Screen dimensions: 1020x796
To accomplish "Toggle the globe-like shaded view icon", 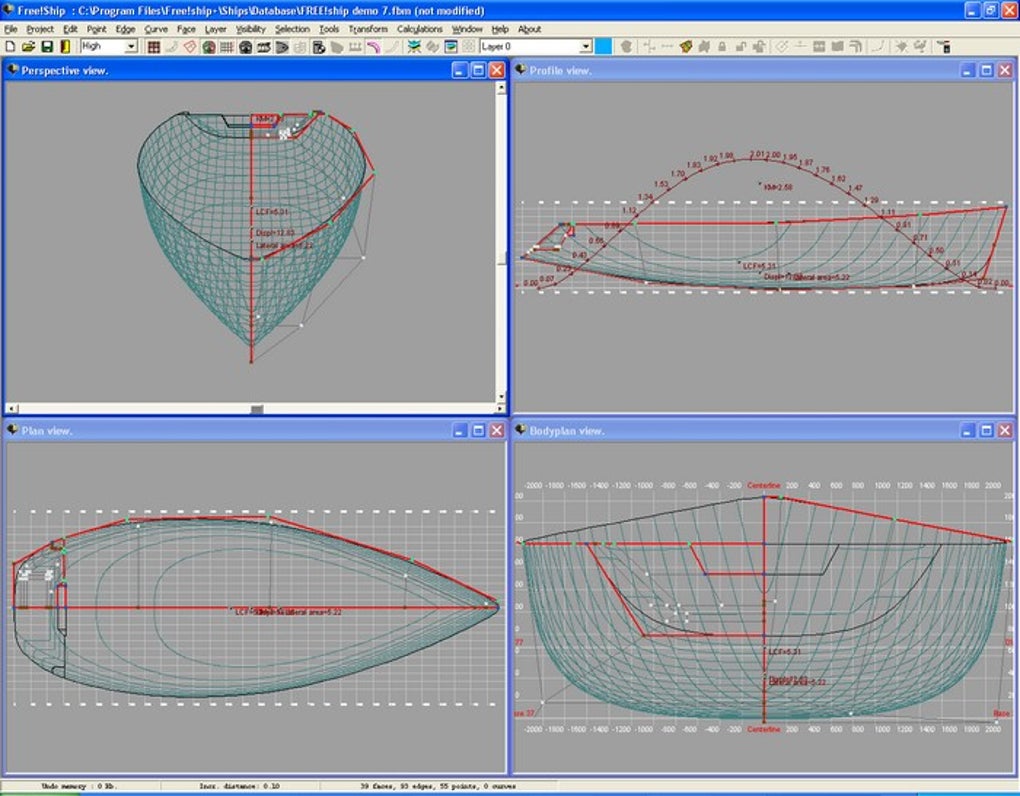I will 208,47.
